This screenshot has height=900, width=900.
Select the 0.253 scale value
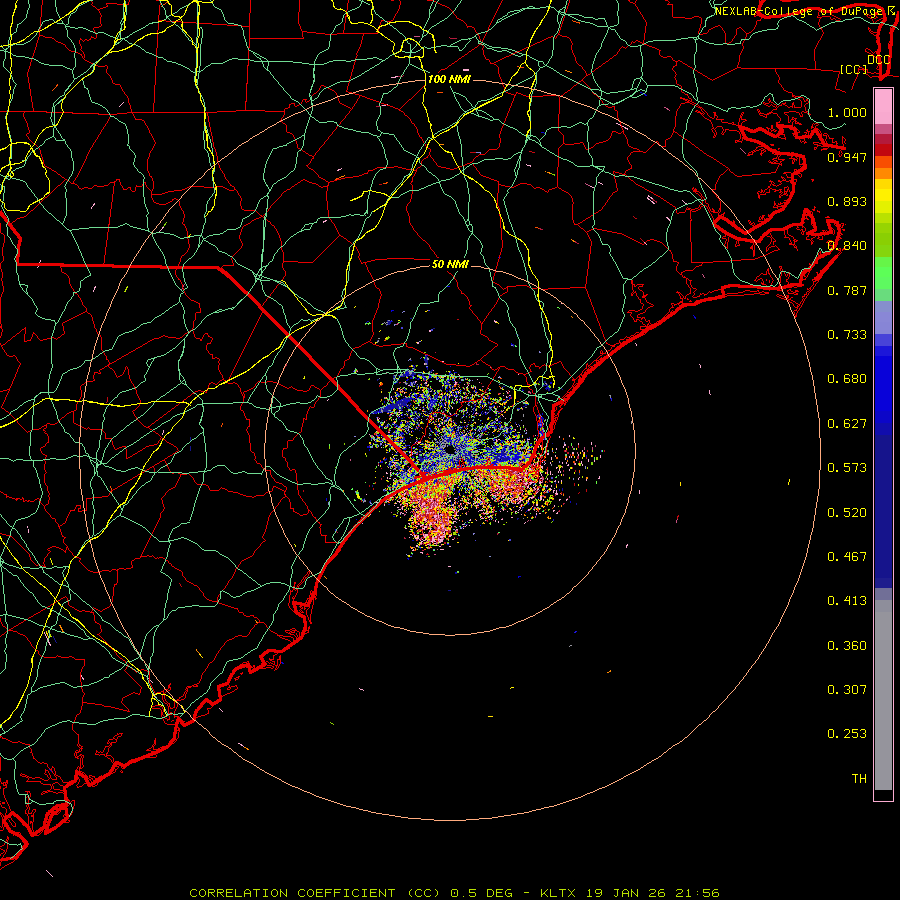tap(847, 734)
